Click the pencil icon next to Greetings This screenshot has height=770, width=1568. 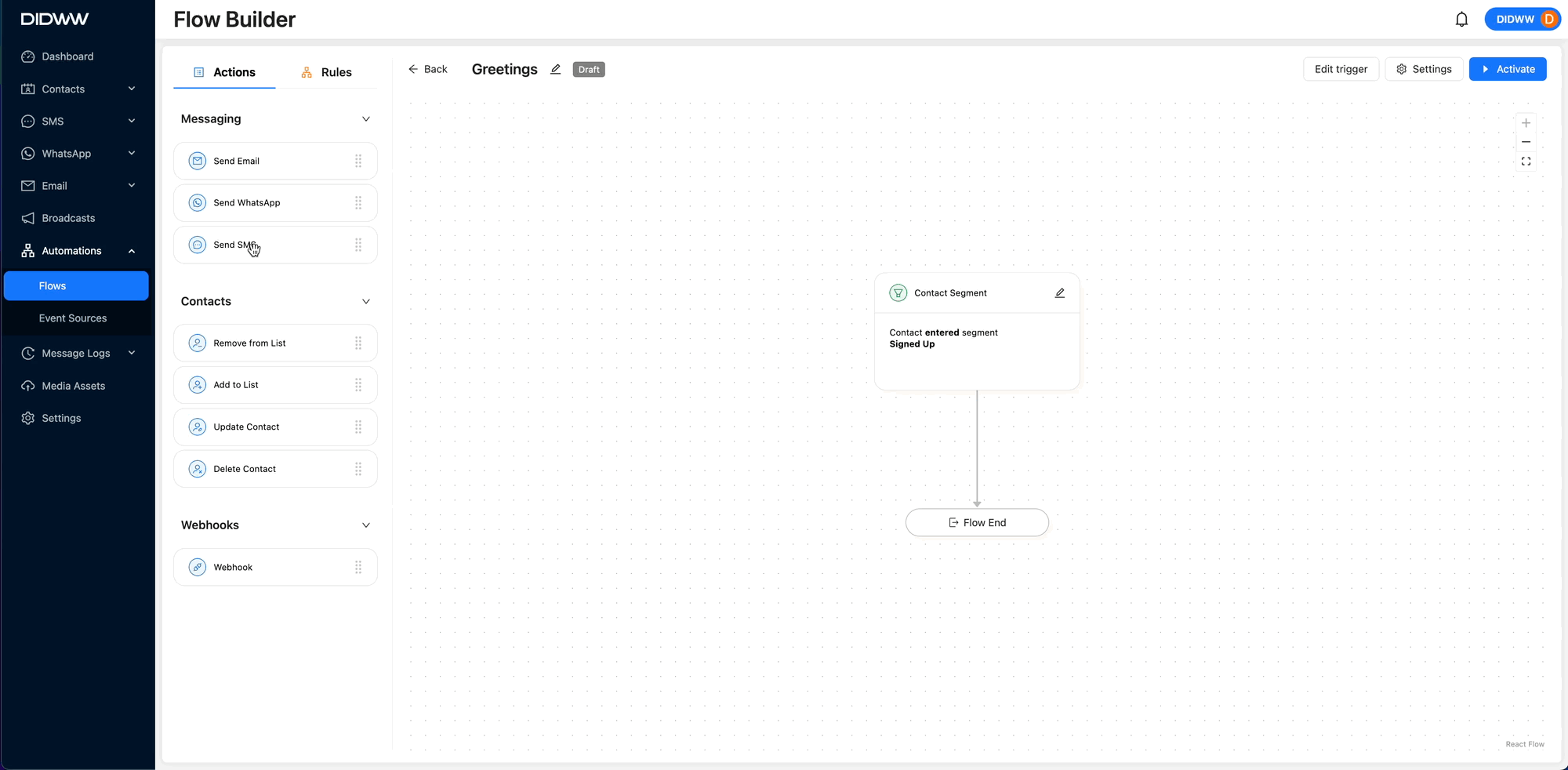coord(556,69)
